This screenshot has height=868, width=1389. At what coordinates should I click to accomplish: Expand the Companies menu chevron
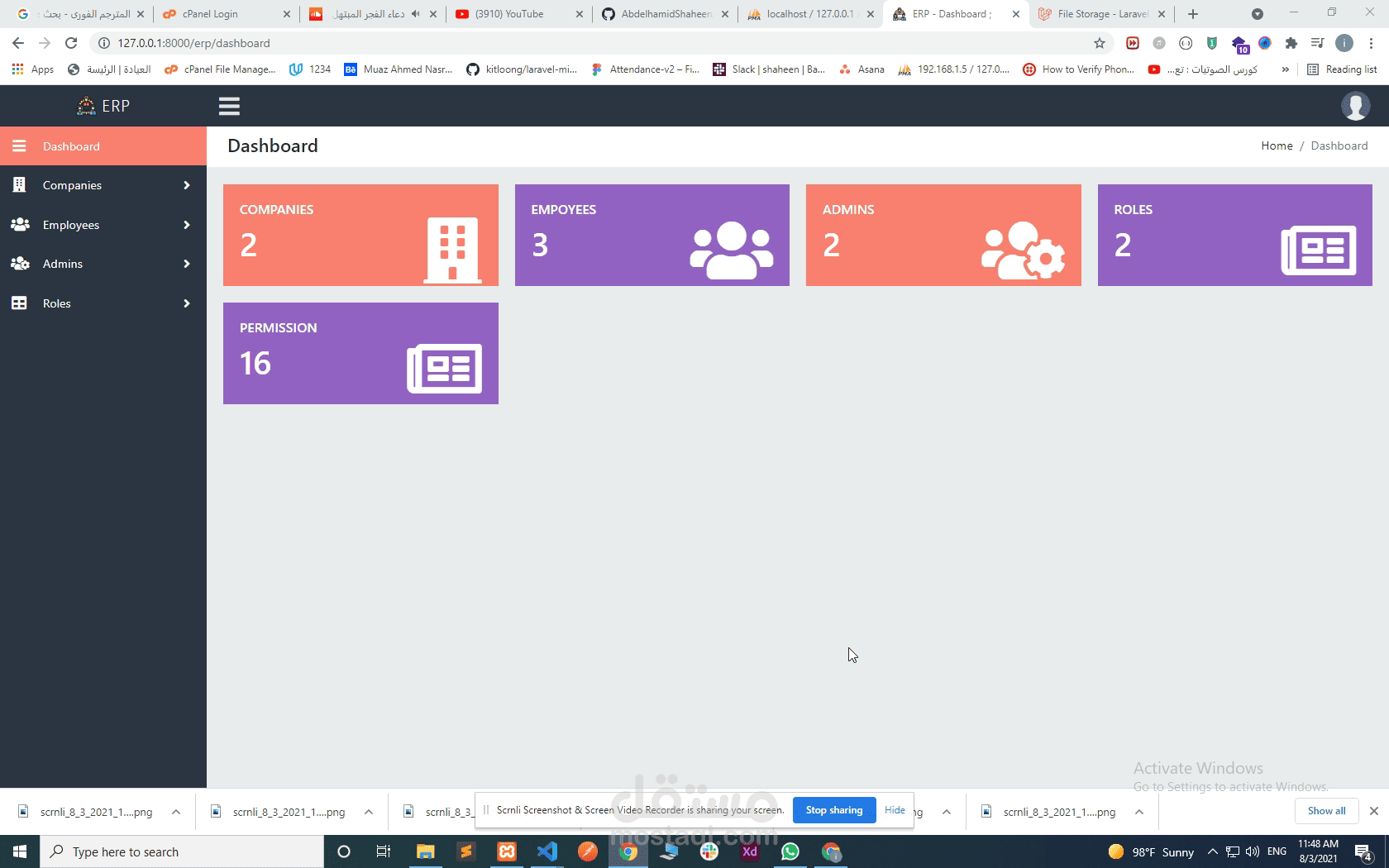[x=187, y=185]
